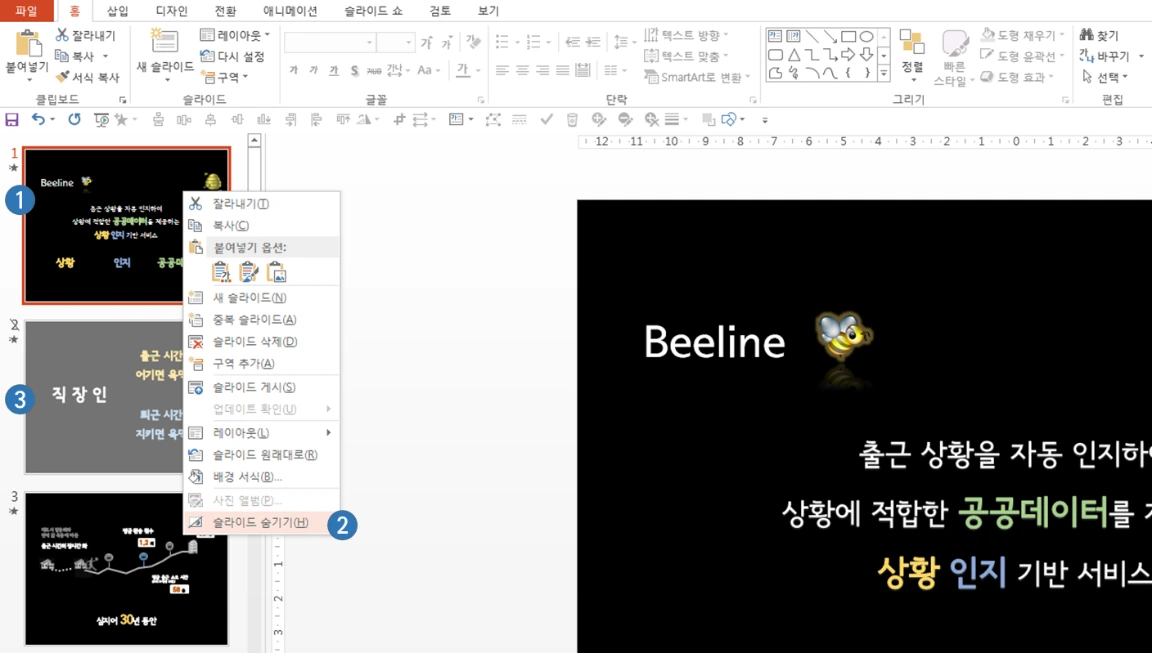The width and height of the screenshot is (1152, 653).
Task: Choose 중복 슬라이드 menu item
Action: coord(261,320)
